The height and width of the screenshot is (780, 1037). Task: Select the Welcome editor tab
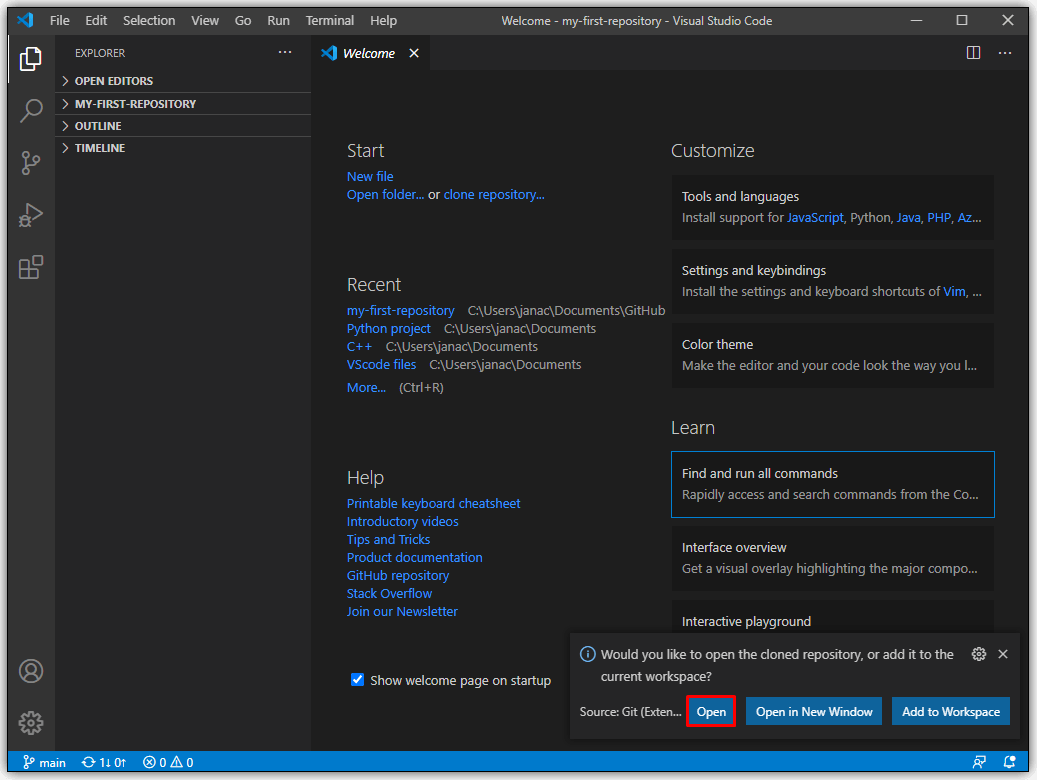370,53
